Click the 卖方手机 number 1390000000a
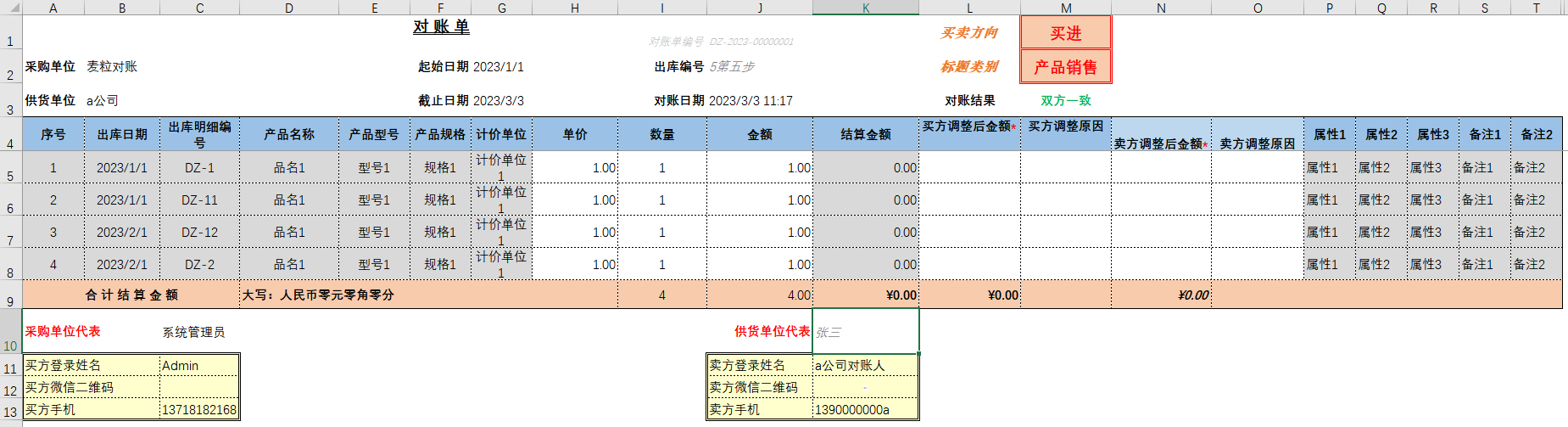1568x427 pixels. click(x=852, y=410)
